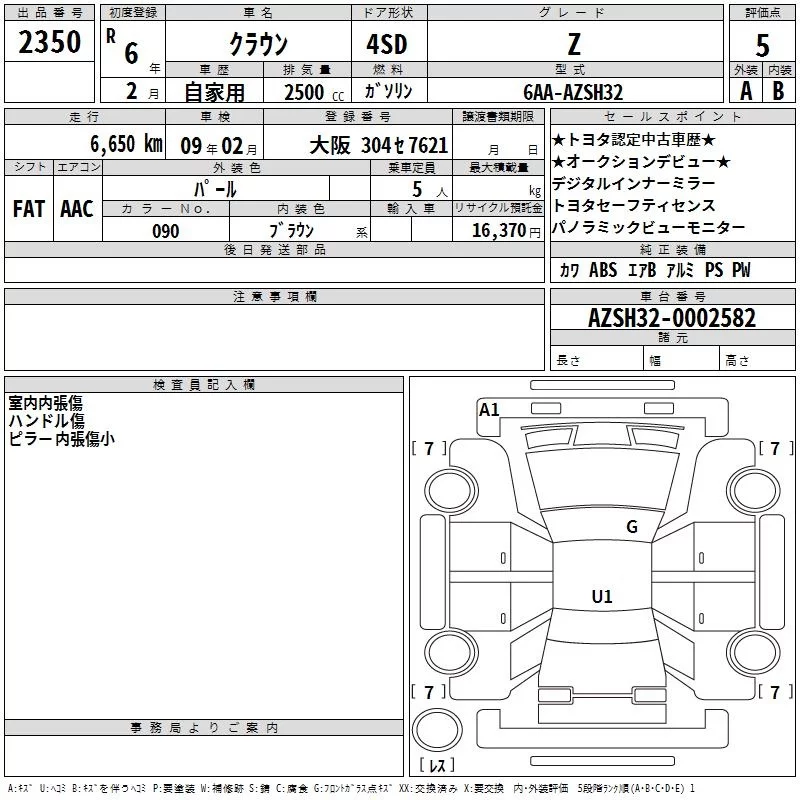Click the overall score 5
Viewport: 800px width, 800px height.
tap(762, 46)
